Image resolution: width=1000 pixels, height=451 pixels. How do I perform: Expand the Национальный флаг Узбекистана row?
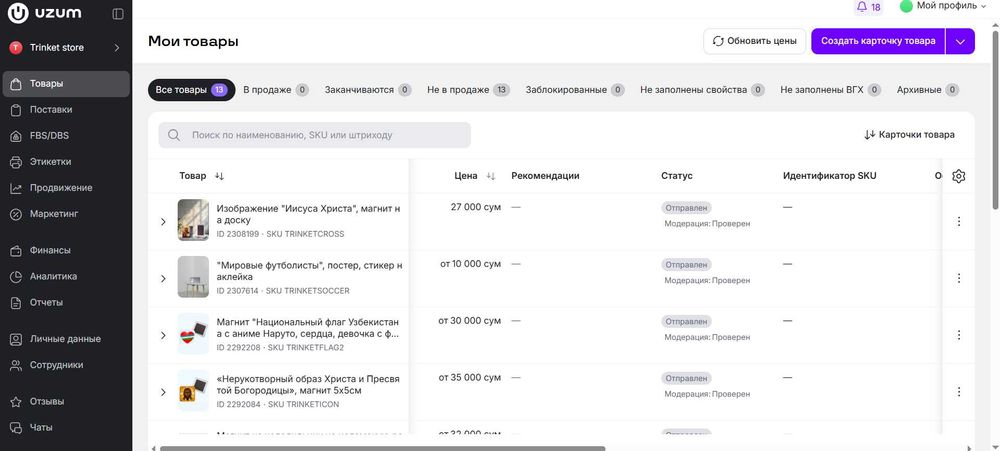163,335
